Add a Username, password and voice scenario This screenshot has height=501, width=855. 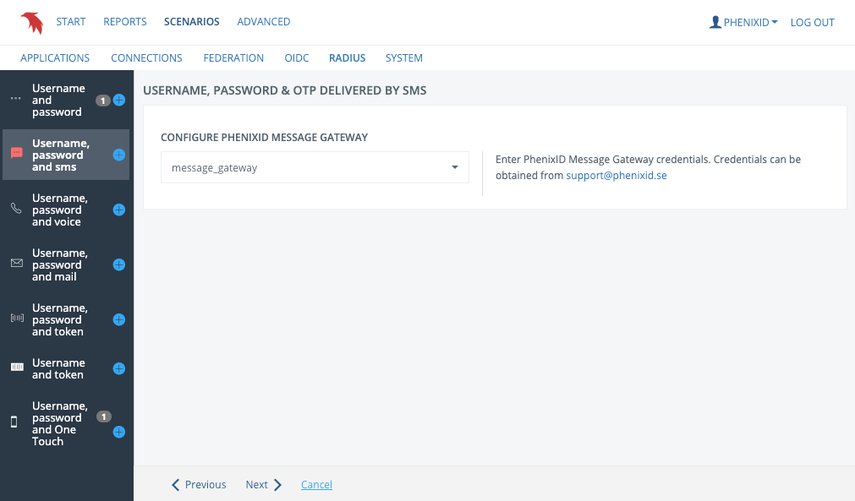[119, 210]
